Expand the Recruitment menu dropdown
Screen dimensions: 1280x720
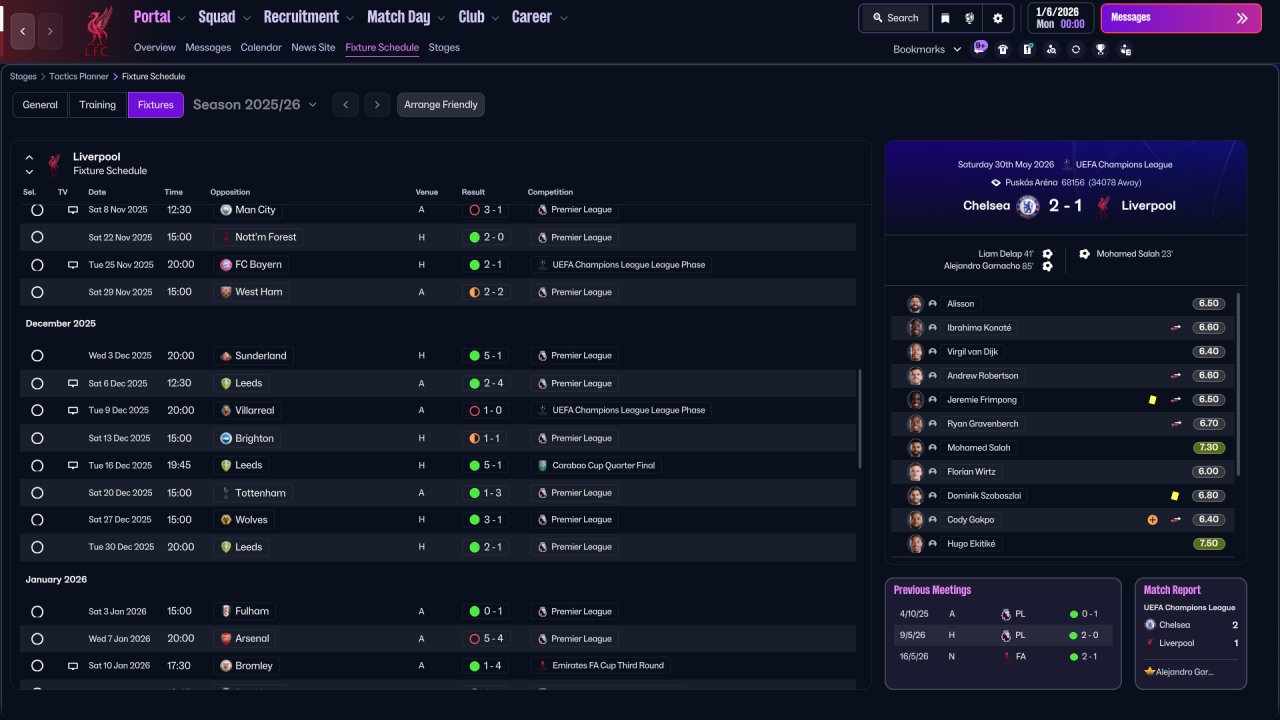pos(349,18)
